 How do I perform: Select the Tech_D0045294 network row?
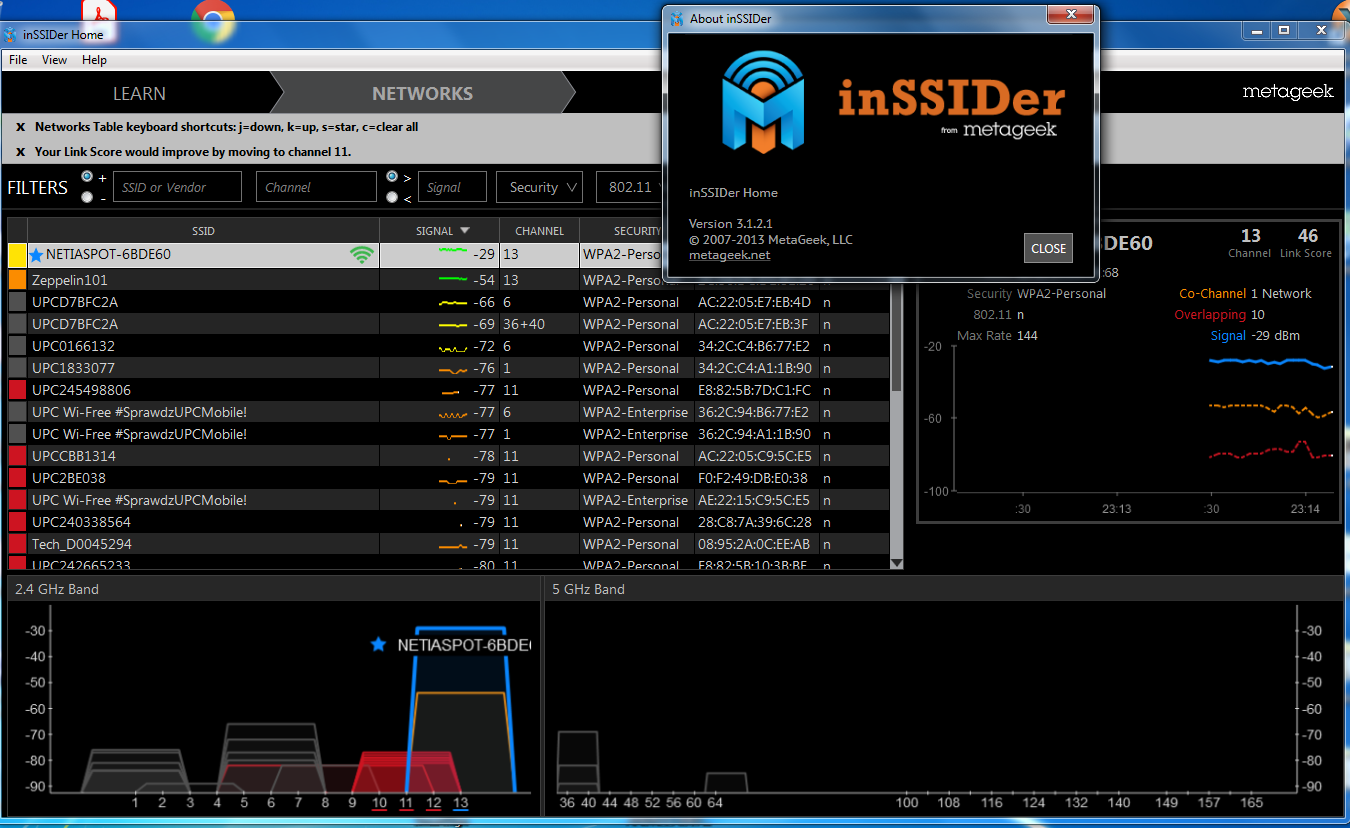(x=448, y=544)
